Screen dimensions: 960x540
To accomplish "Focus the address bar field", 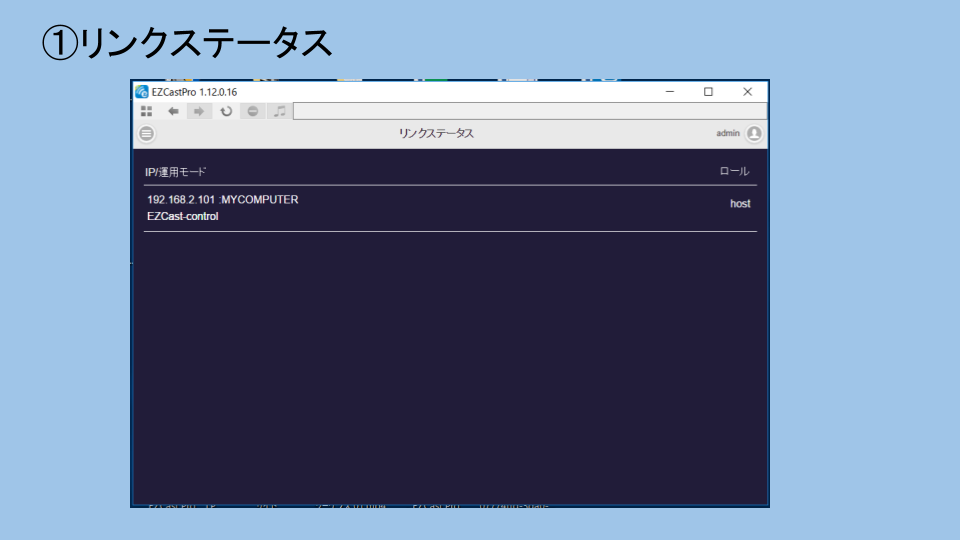I will tap(530, 111).
